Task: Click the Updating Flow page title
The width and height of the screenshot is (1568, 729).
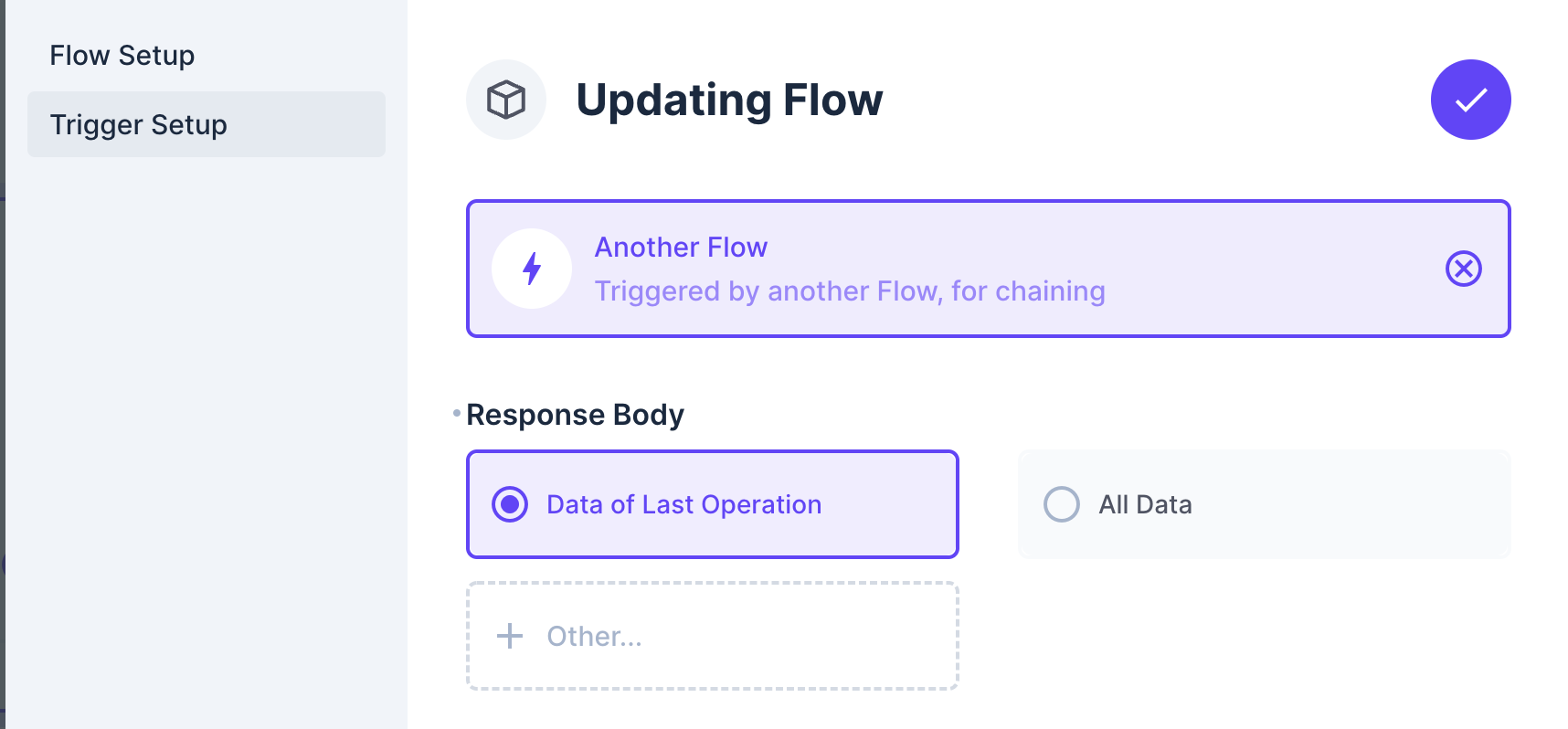Action: coord(728,100)
